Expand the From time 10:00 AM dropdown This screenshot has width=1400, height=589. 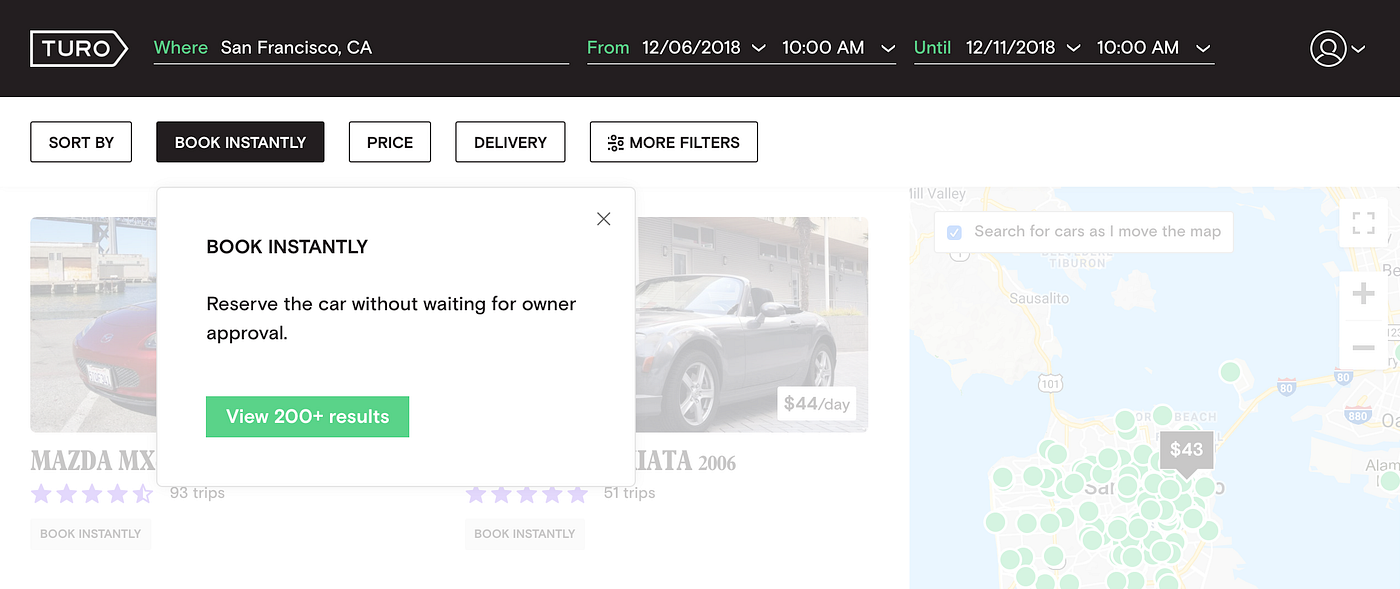pos(838,48)
